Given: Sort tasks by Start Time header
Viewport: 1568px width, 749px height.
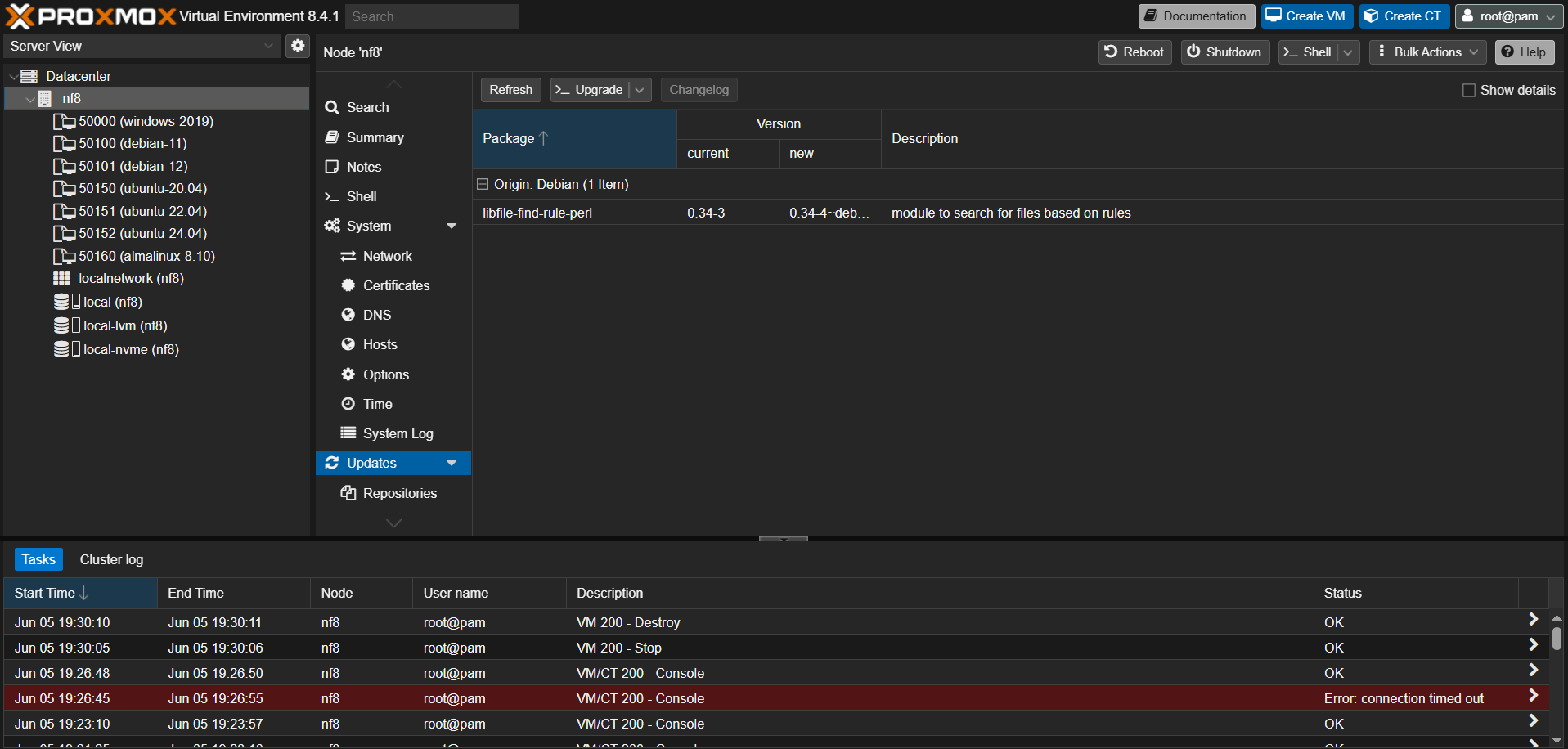Looking at the screenshot, I should pyautogui.click(x=80, y=594).
